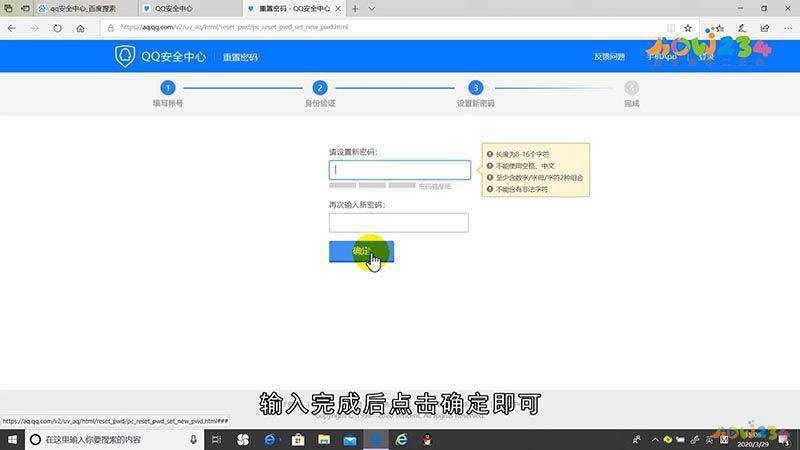Open Task View on taskbar
800x450 pixels.
point(216,439)
